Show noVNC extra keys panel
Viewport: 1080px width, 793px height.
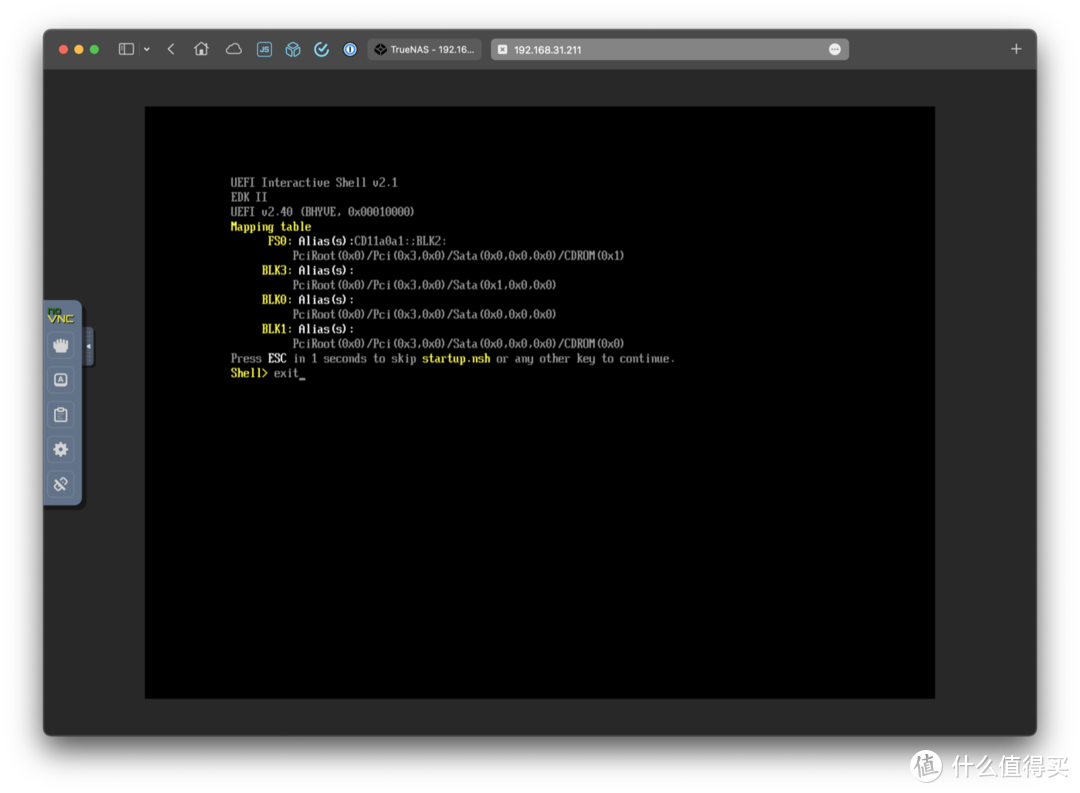(61, 380)
